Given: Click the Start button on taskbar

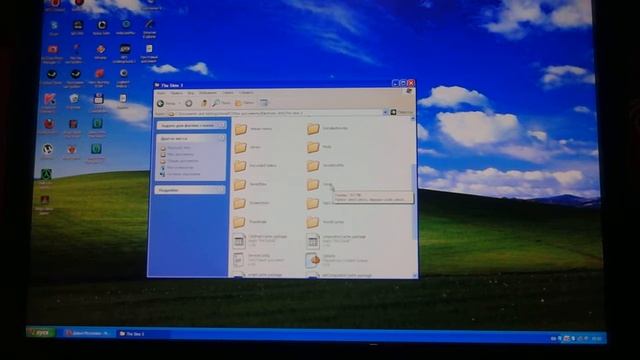Looking at the screenshot, I should click(40, 333).
